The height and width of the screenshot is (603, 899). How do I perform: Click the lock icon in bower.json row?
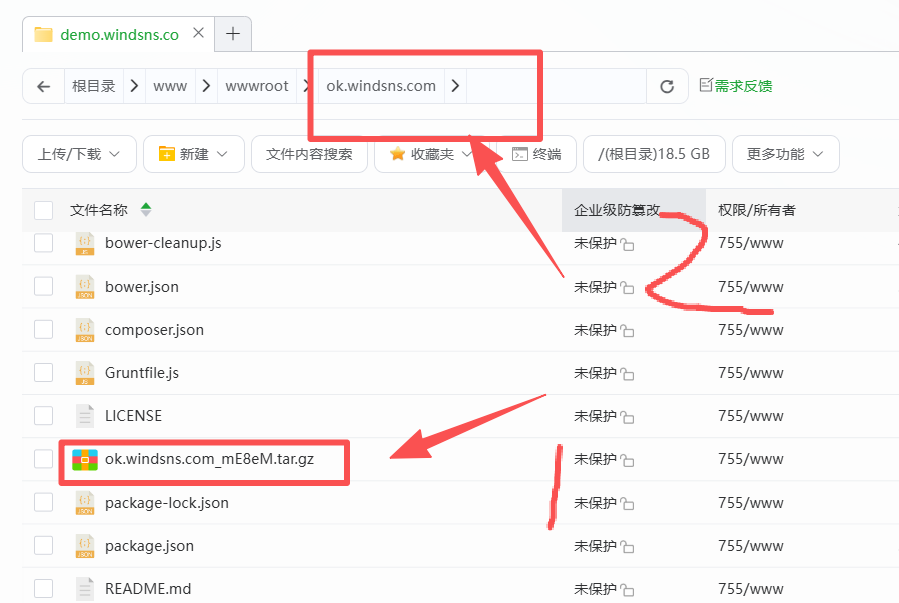pos(628,288)
